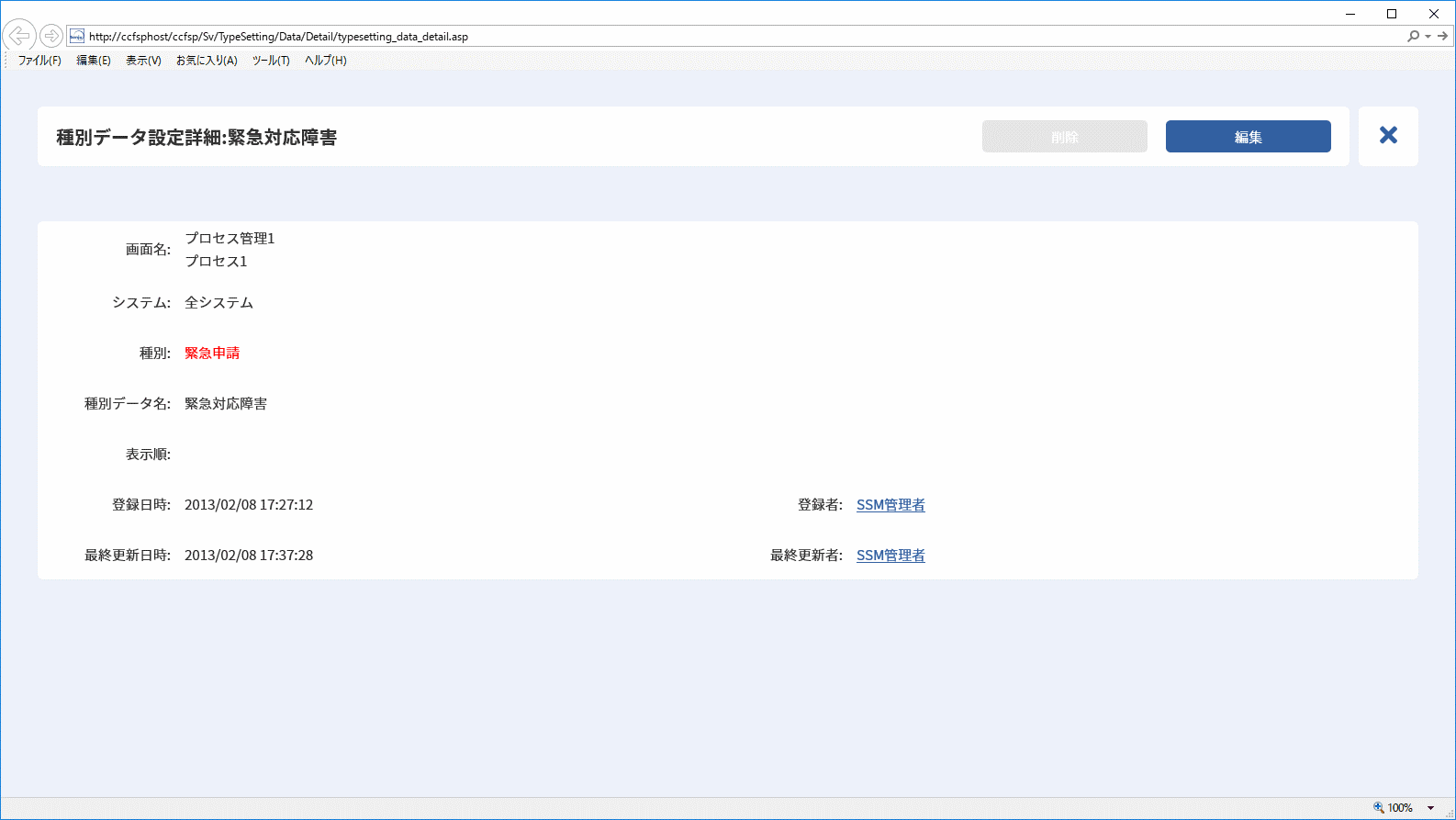
Task: Click the blue 編集 button
Action: point(1248,136)
